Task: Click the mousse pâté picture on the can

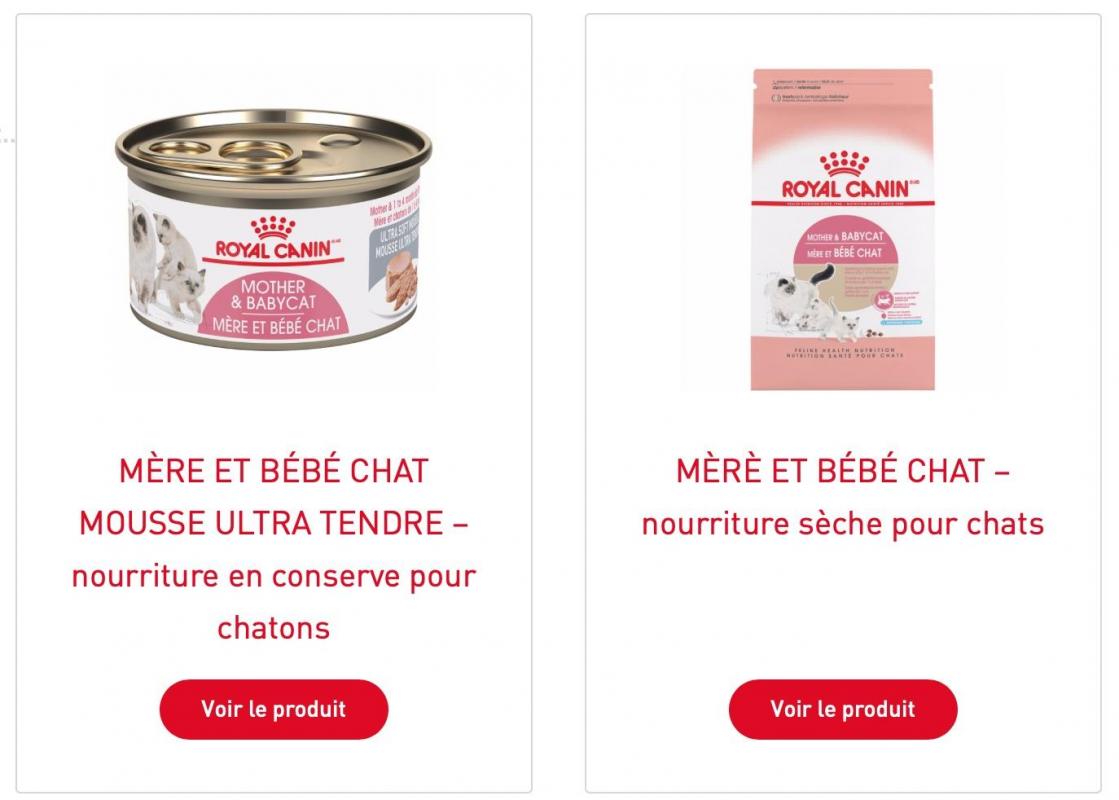Action: click(x=400, y=284)
